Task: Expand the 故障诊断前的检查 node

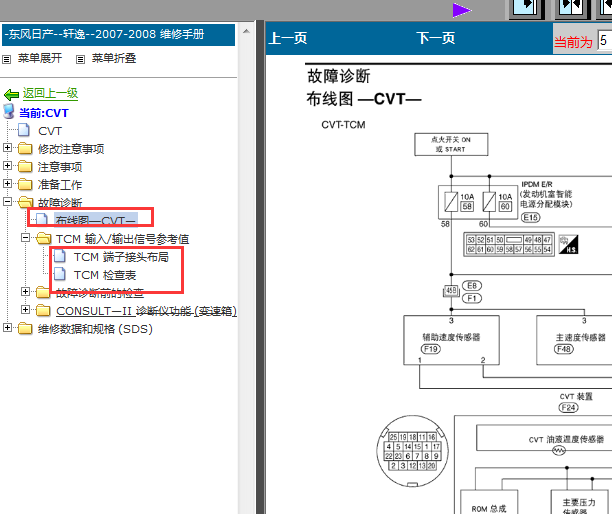Action: click(25, 291)
